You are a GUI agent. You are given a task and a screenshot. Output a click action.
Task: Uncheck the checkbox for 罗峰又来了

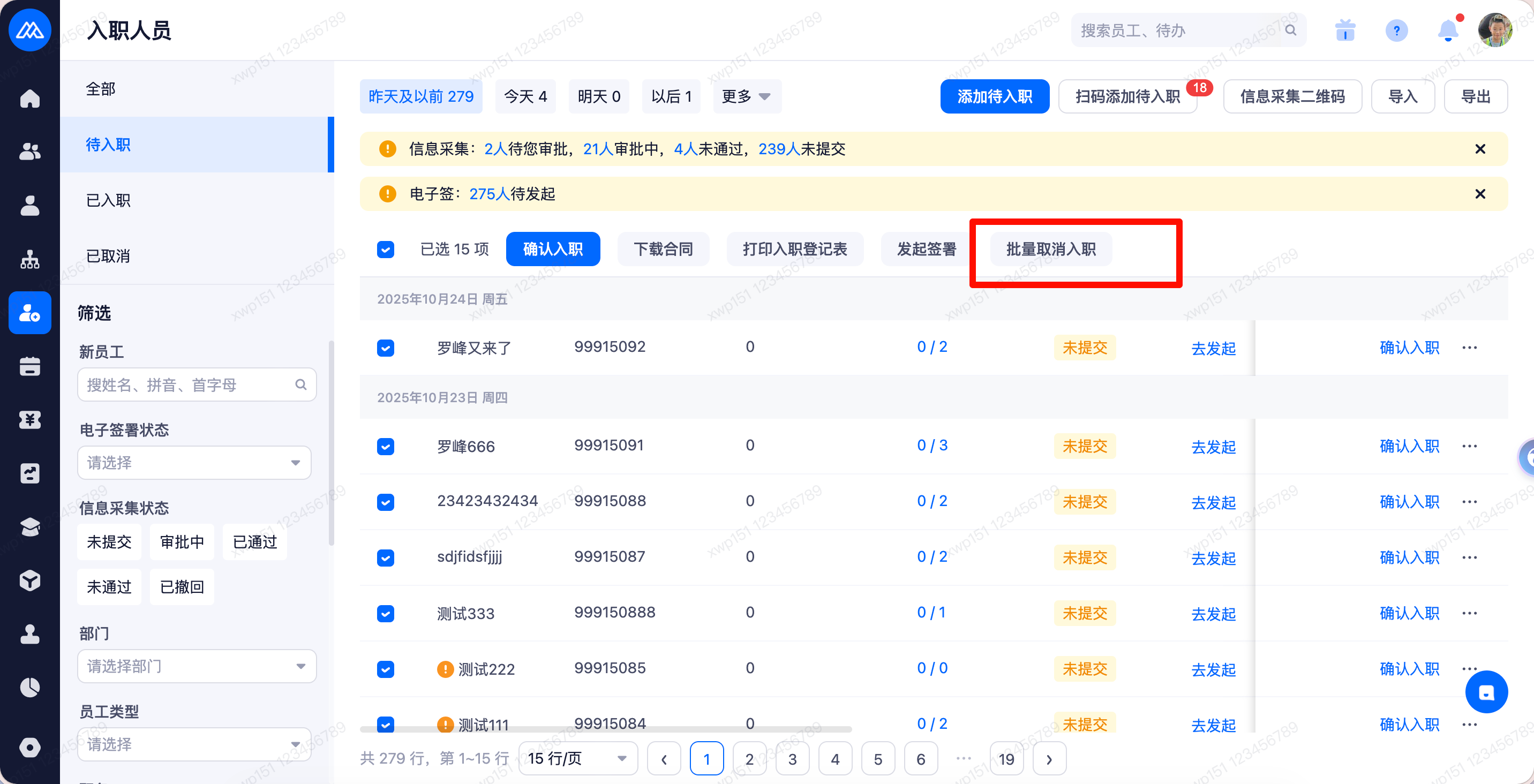click(x=385, y=348)
